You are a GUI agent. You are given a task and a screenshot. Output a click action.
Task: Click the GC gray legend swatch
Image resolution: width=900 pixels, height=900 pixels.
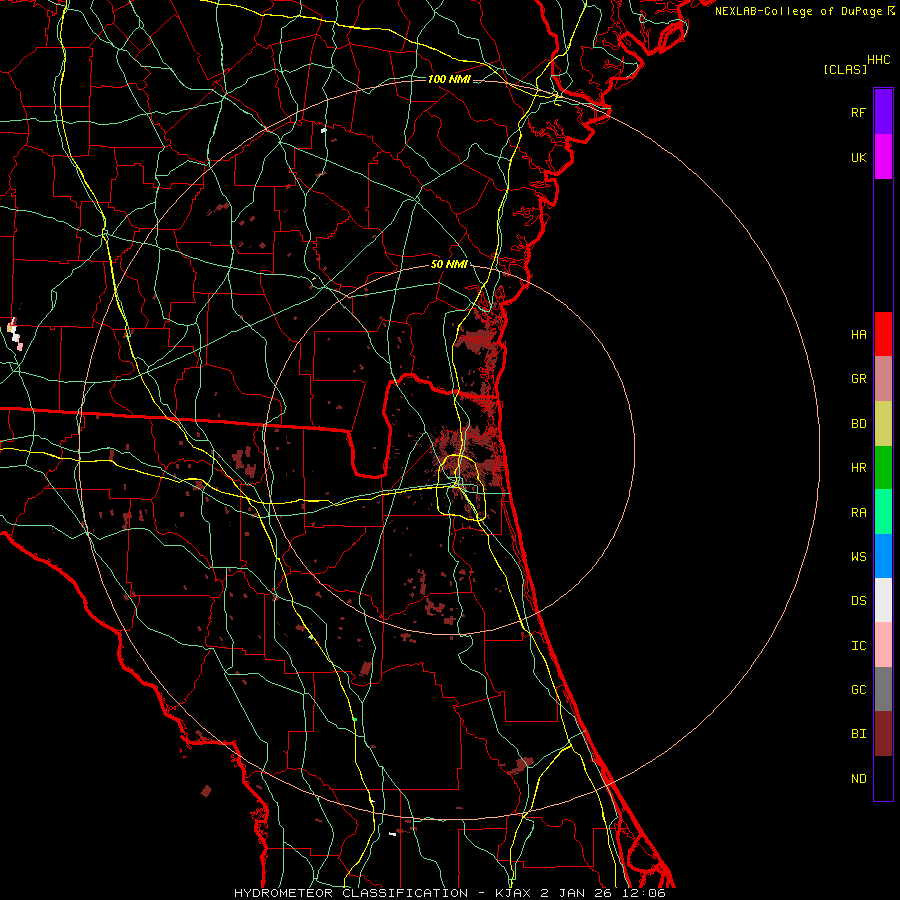coord(883,689)
